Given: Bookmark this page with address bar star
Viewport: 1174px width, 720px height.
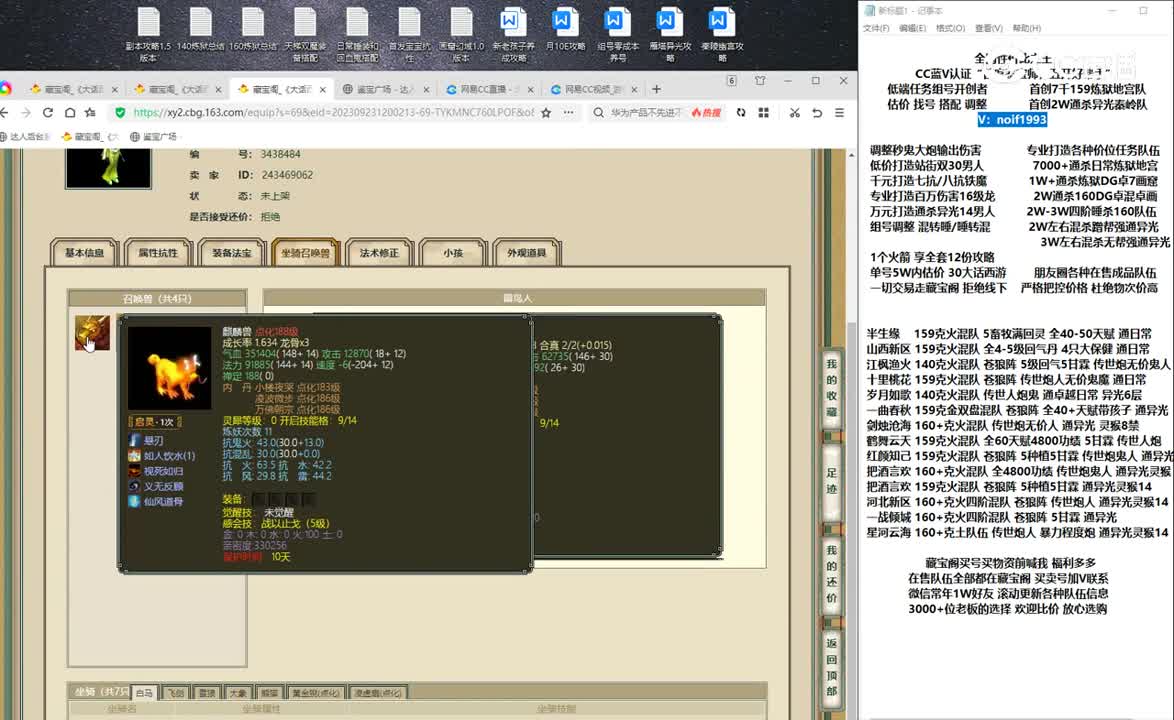Looking at the screenshot, I should tap(547, 113).
